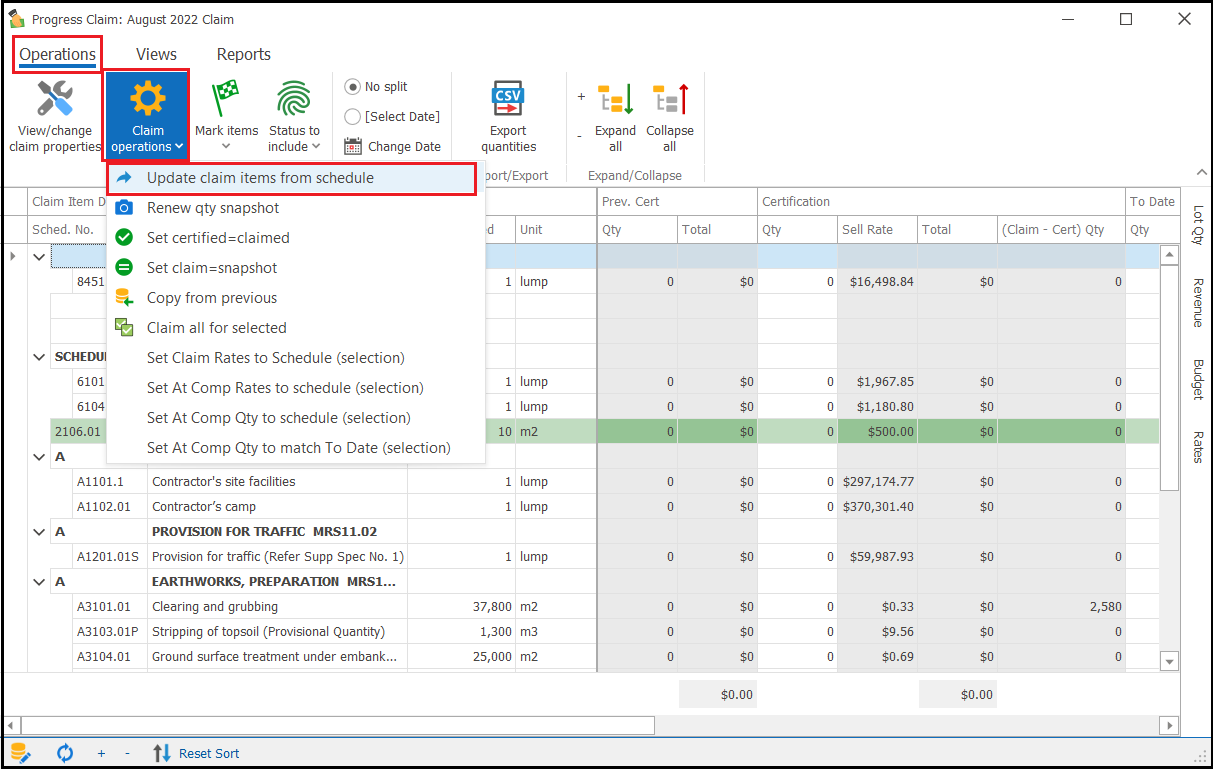Collapse the ribbon with the up chevron

[1200, 172]
